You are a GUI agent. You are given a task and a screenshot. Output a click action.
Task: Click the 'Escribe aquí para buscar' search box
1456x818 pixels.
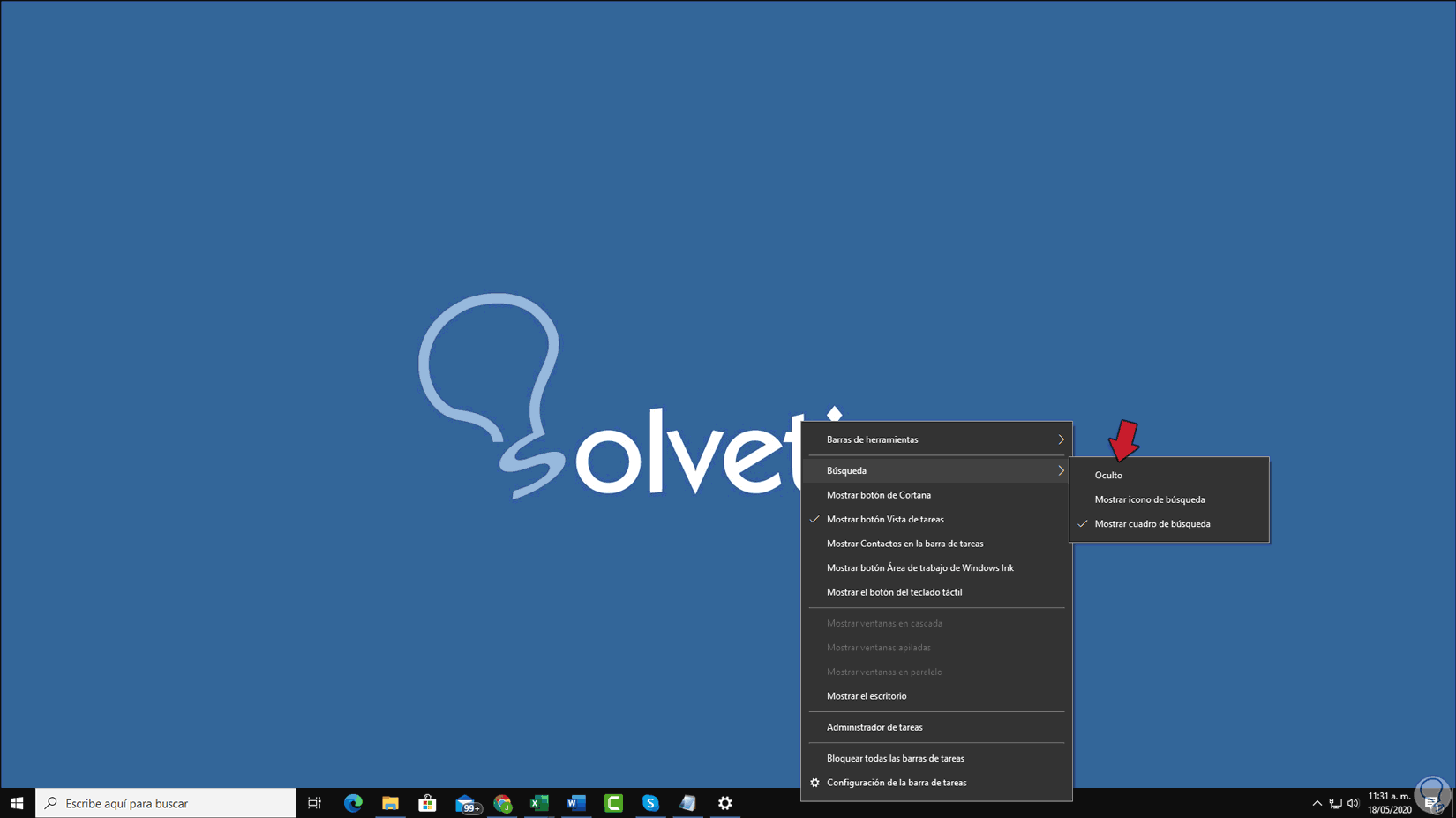click(x=166, y=803)
